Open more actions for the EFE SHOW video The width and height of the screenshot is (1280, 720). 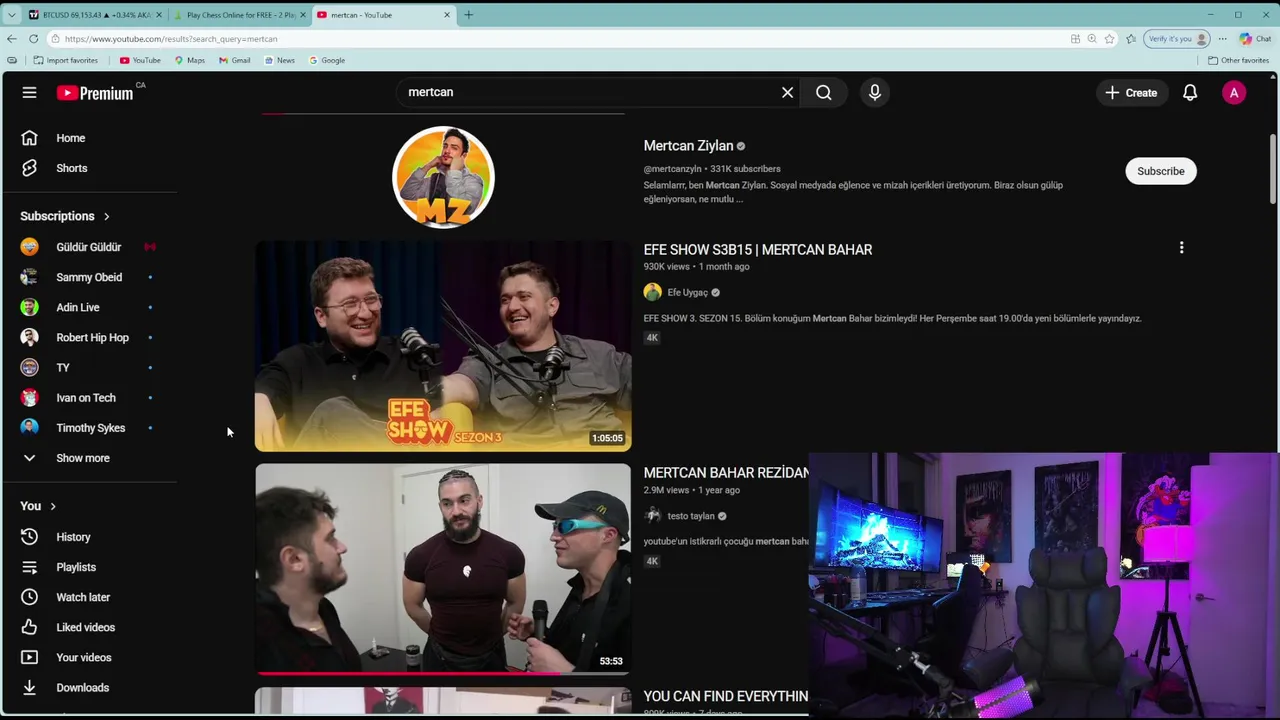(x=1181, y=248)
